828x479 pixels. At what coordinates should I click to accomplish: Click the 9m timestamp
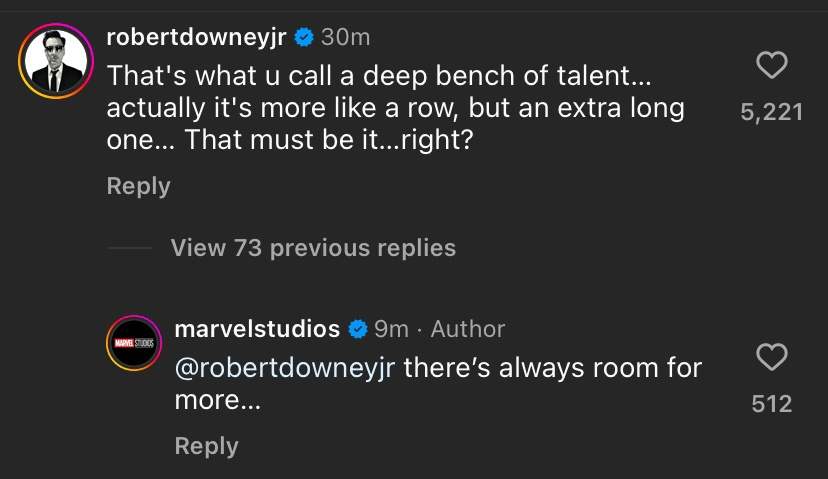point(392,328)
